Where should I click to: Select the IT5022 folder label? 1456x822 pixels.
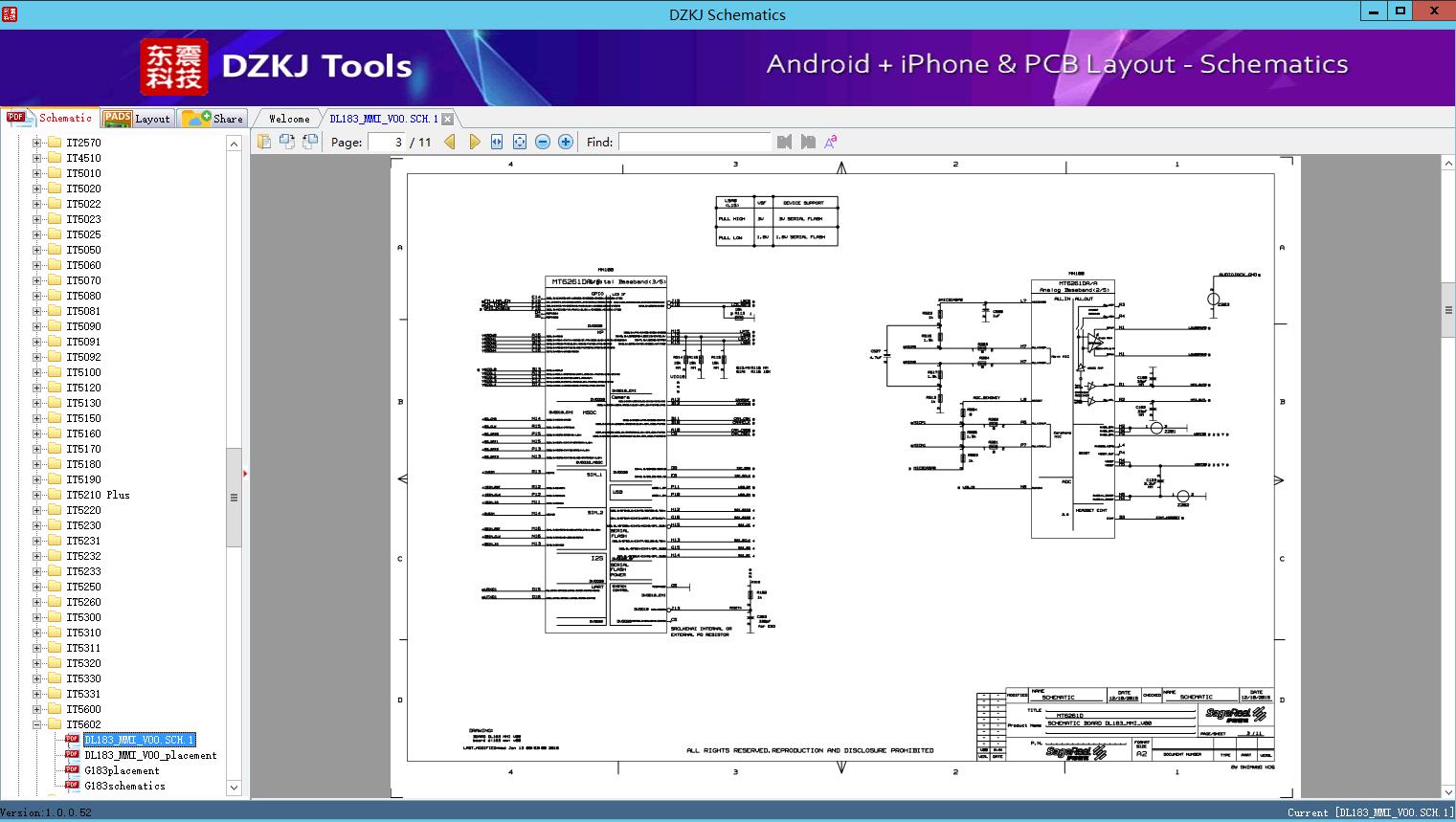[x=83, y=204]
